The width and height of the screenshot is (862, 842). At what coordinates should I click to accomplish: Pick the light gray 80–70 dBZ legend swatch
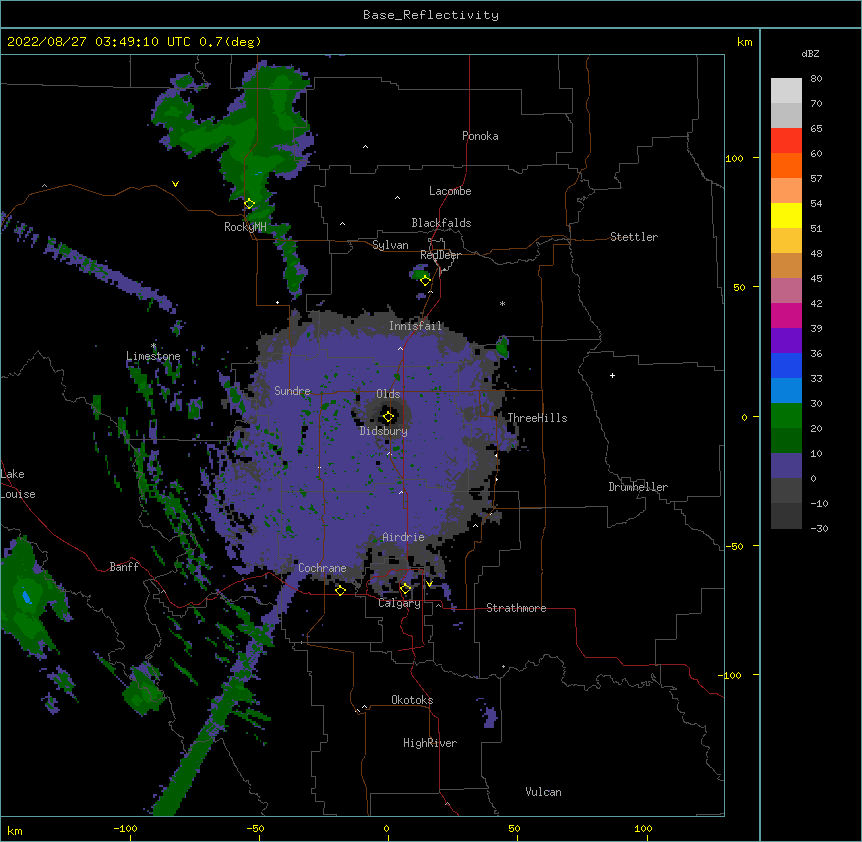tap(786, 91)
